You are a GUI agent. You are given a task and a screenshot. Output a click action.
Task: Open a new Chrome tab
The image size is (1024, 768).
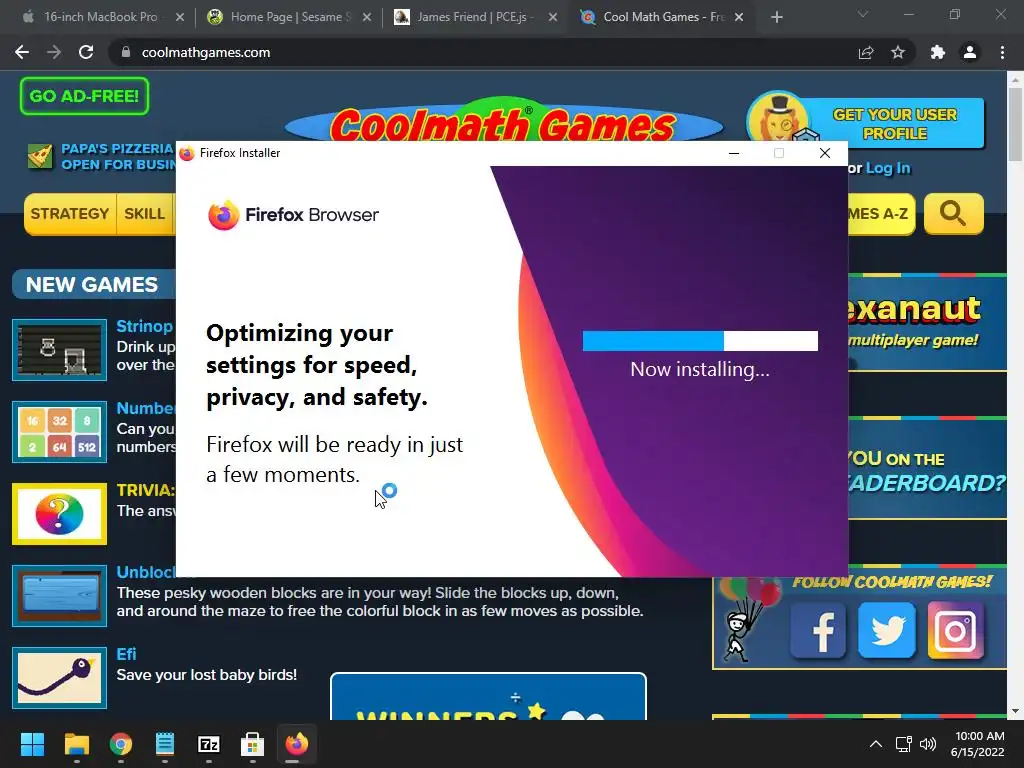[x=776, y=17]
